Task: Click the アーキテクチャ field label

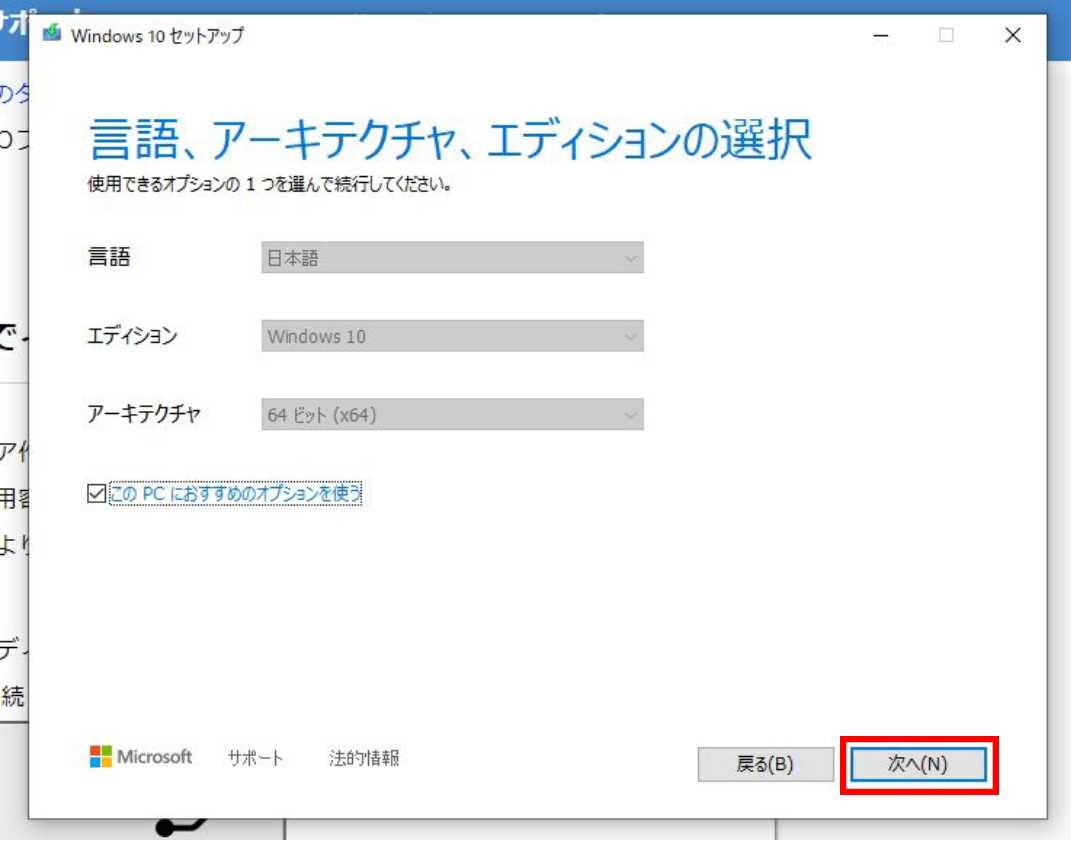Action: [144, 414]
